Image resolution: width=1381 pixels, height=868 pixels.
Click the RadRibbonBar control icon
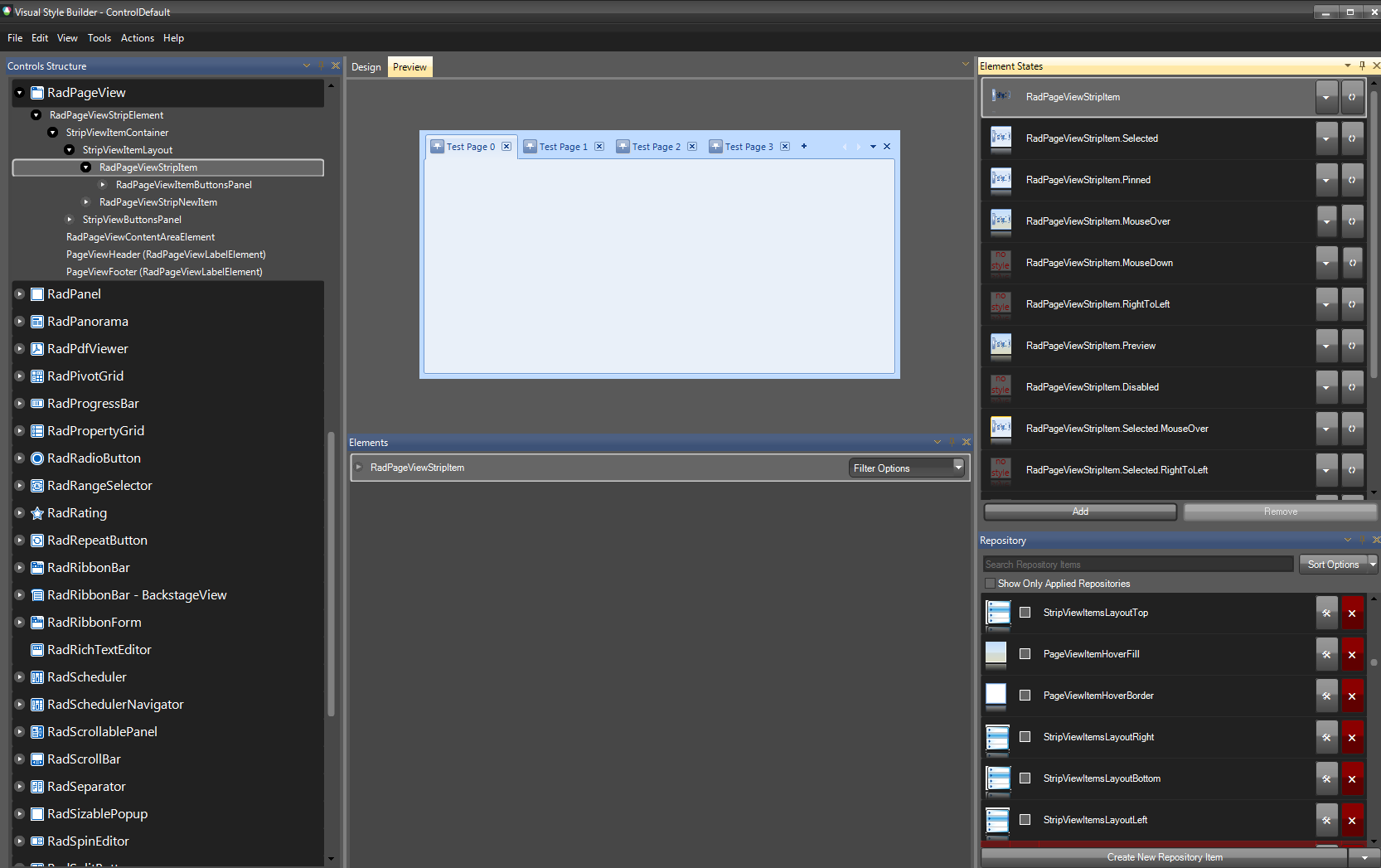(x=37, y=568)
